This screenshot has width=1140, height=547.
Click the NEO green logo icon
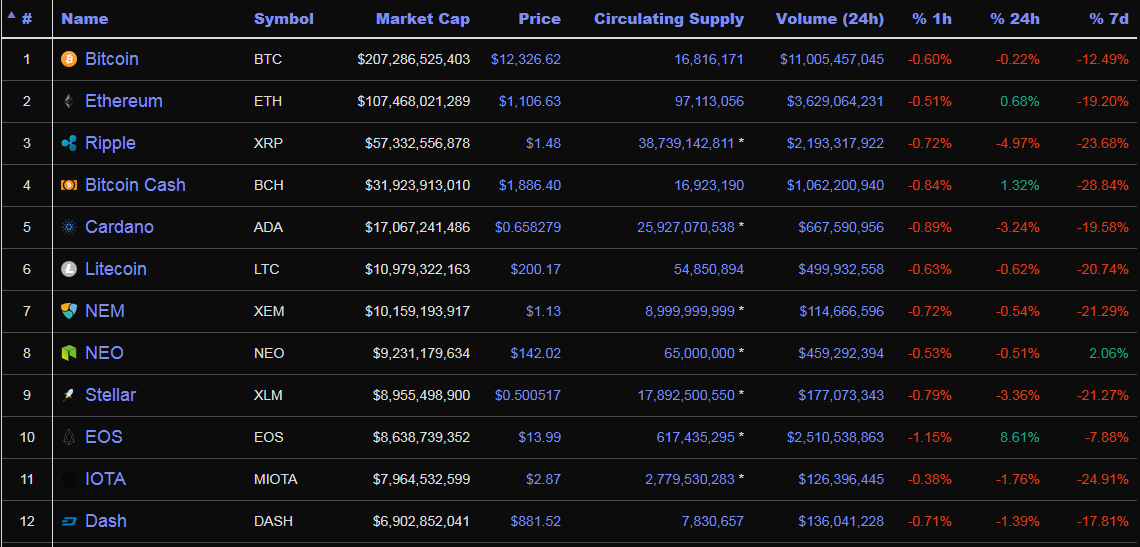(x=69, y=353)
